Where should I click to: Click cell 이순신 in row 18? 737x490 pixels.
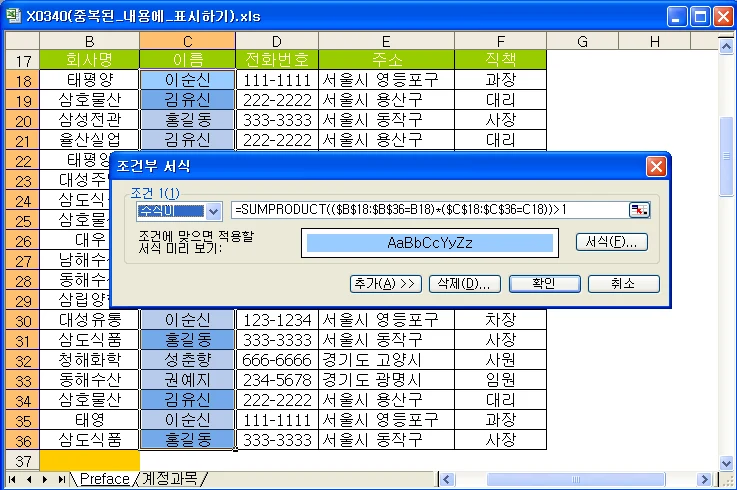click(188, 80)
